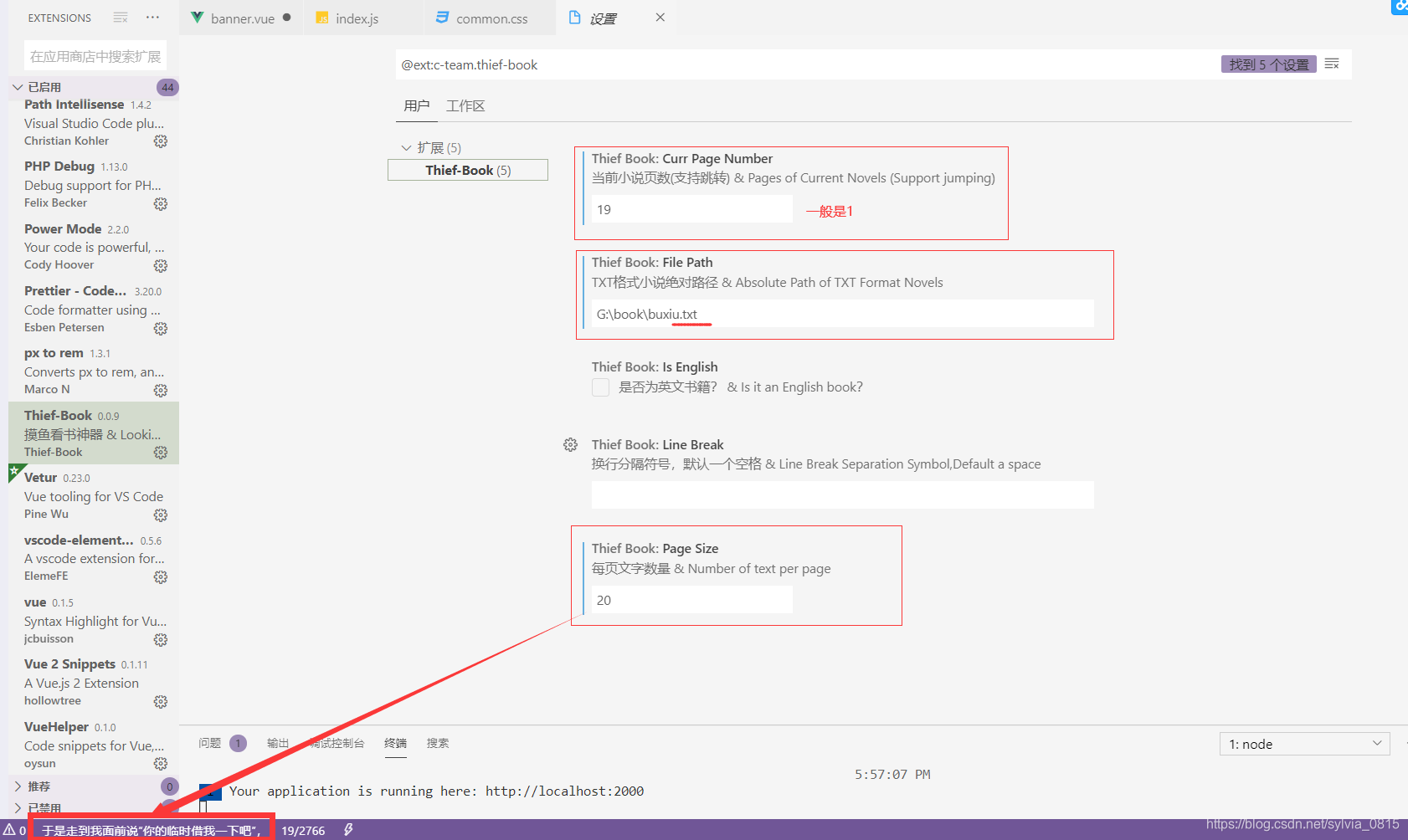Select Power Mode extension entry
The width and height of the screenshot is (1408, 840).
tap(94, 247)
